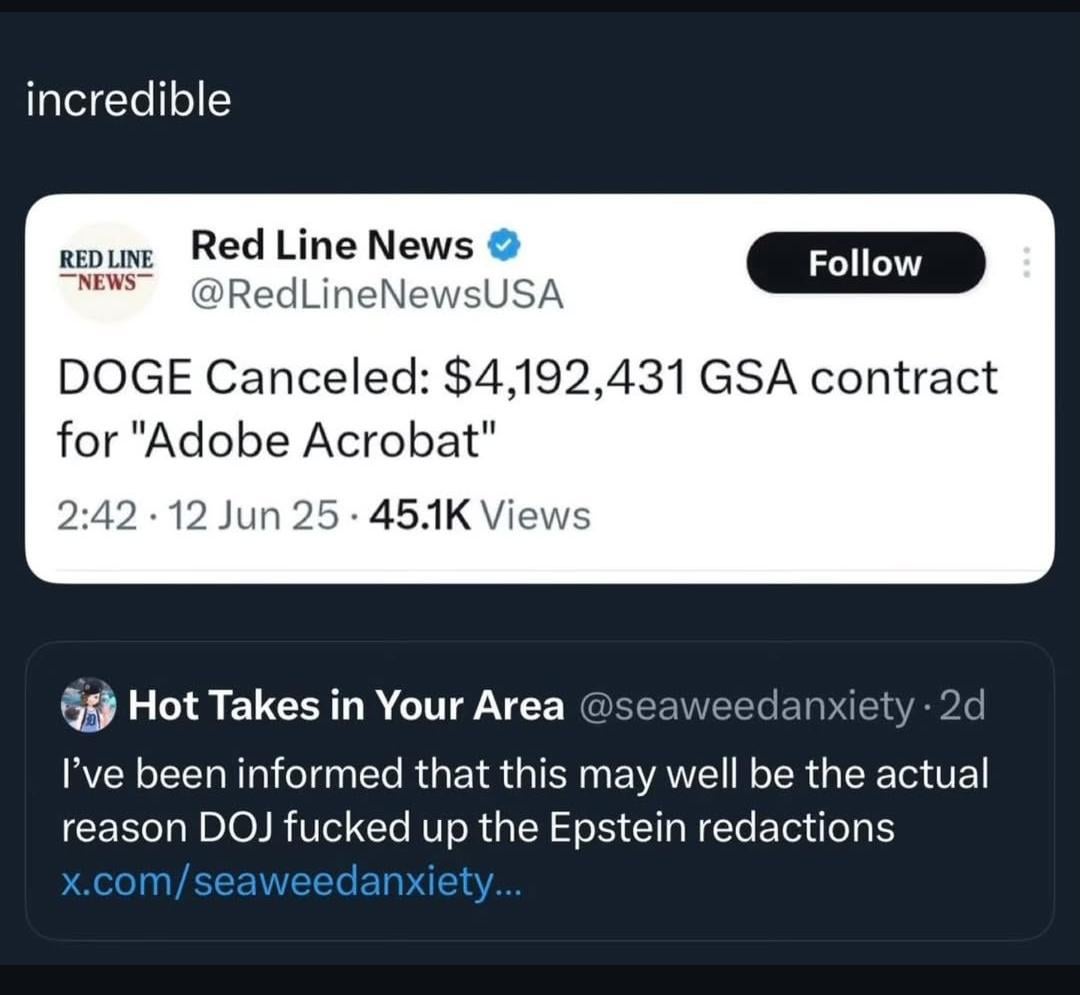Click the Follow button

[865, 263]
